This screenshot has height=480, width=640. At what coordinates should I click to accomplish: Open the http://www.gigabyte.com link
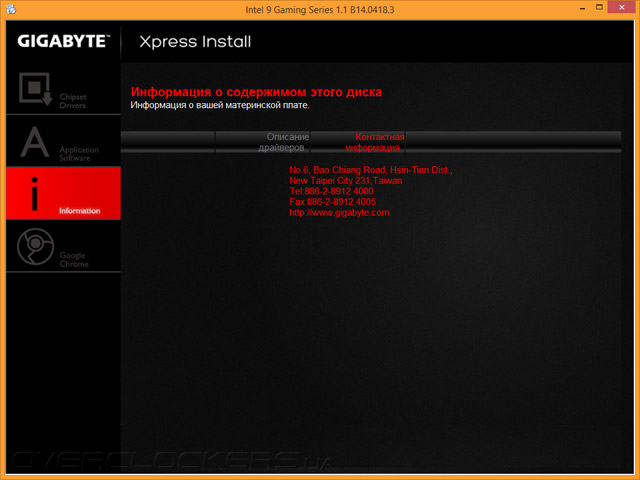[x=339, y=213]
